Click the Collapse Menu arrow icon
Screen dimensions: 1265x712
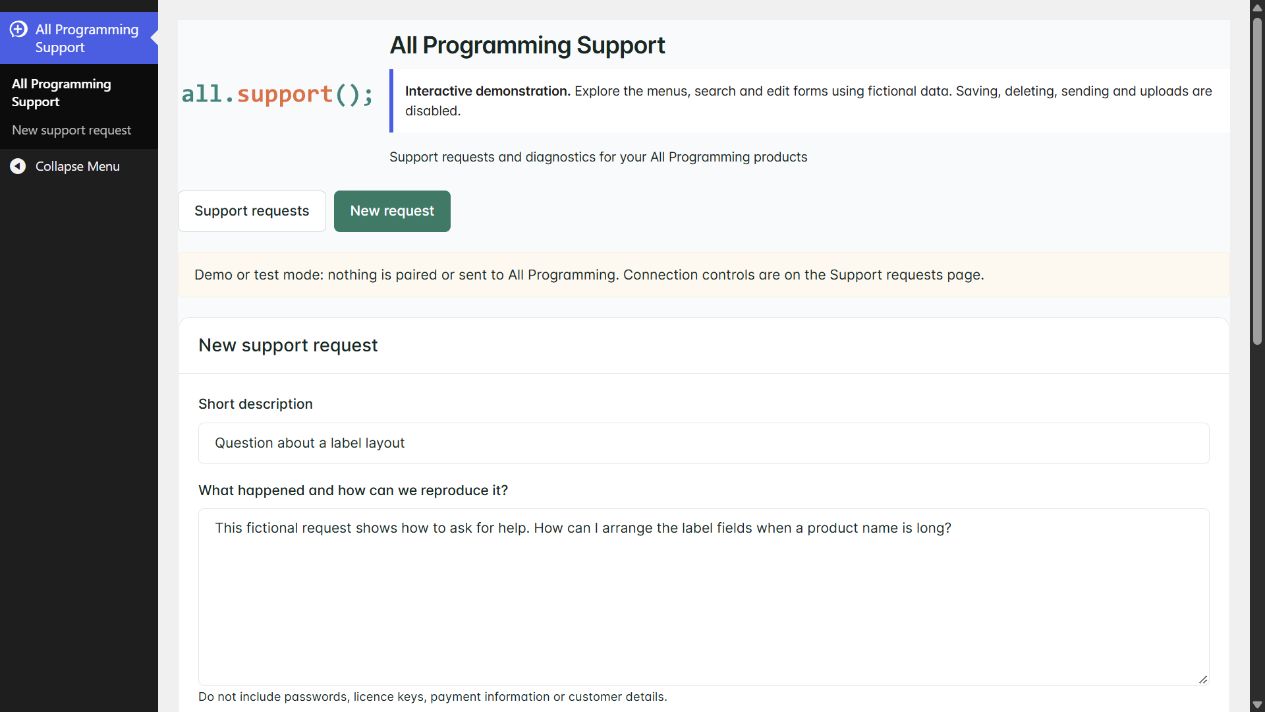pyautogui.click(x=18, y=166)
